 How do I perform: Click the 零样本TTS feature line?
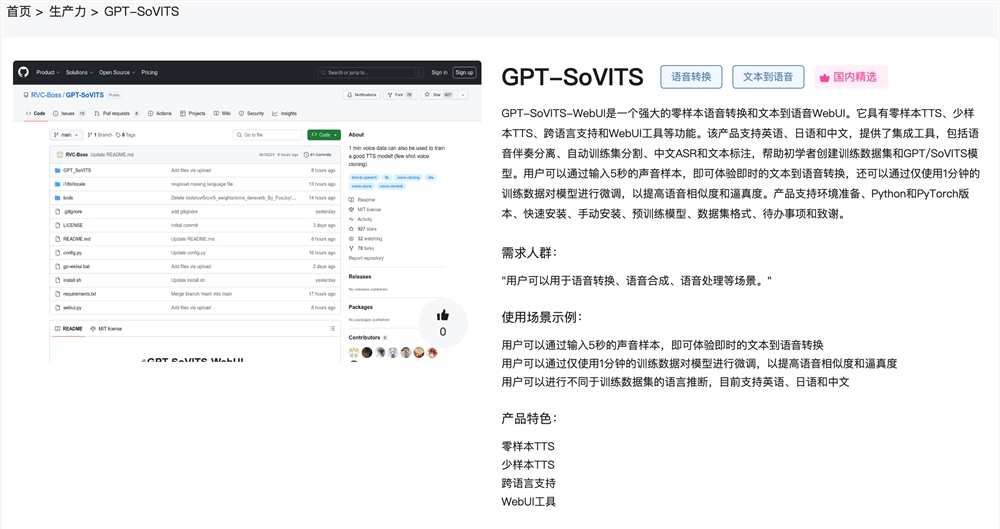[x=528, y=446]
